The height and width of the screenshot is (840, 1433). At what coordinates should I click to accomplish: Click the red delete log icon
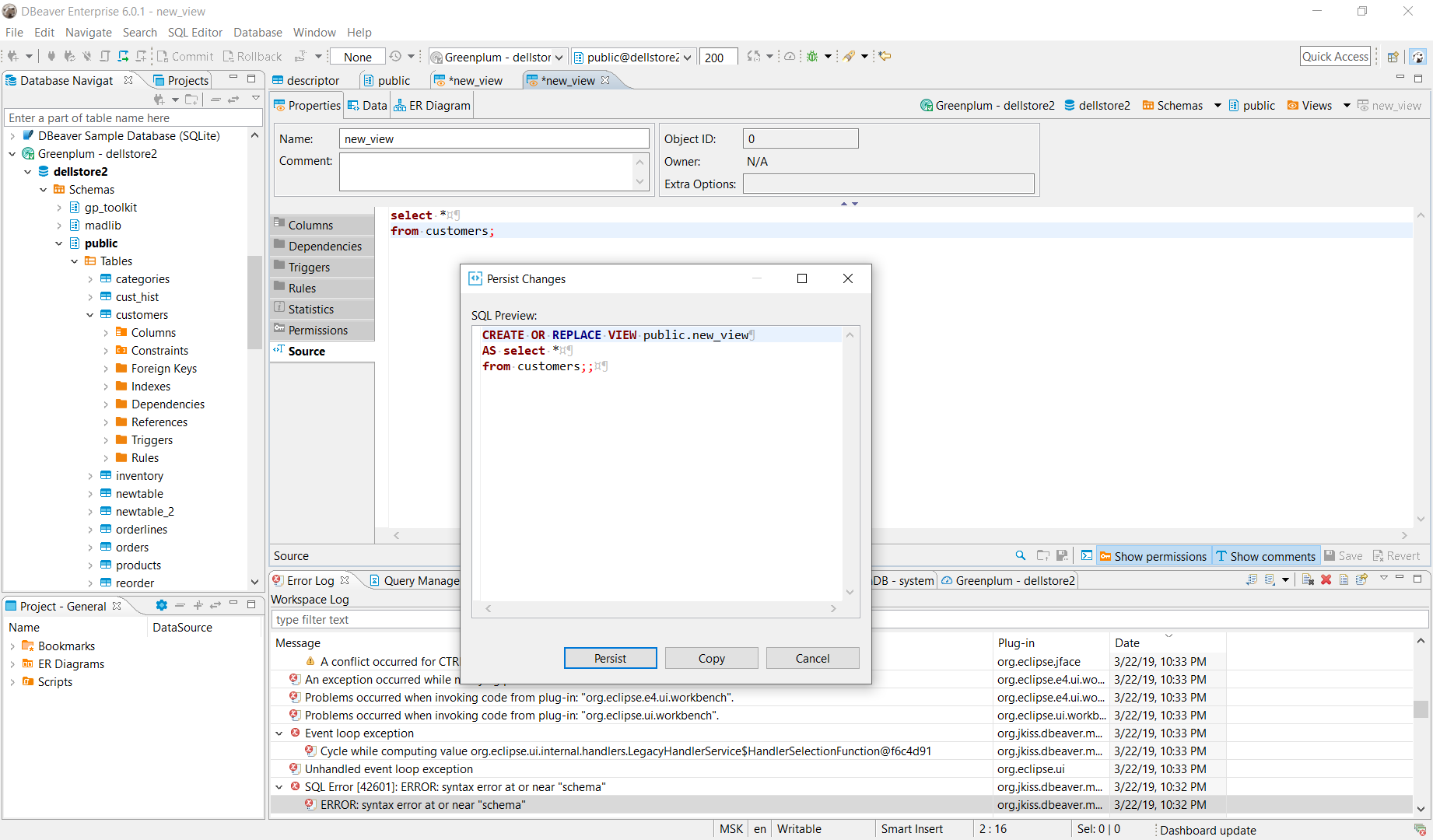(x=1326, y=579)
